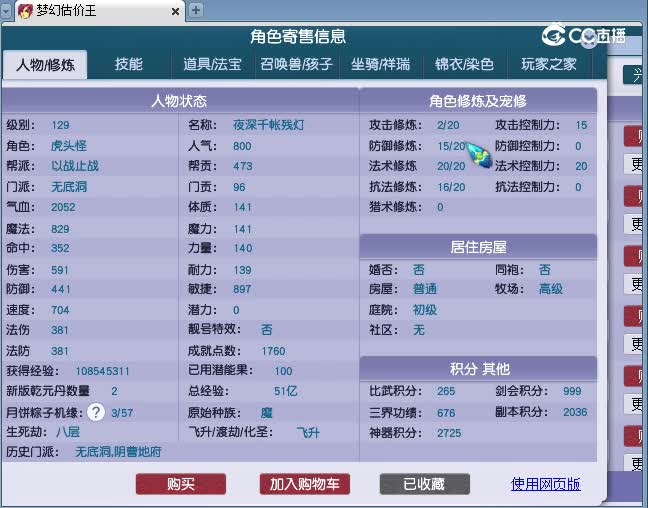Click the 积分 其他 section header
Image resolution: width=648 pixels, height=508 pixels.
pyautogui.click(x=479, y=369)
